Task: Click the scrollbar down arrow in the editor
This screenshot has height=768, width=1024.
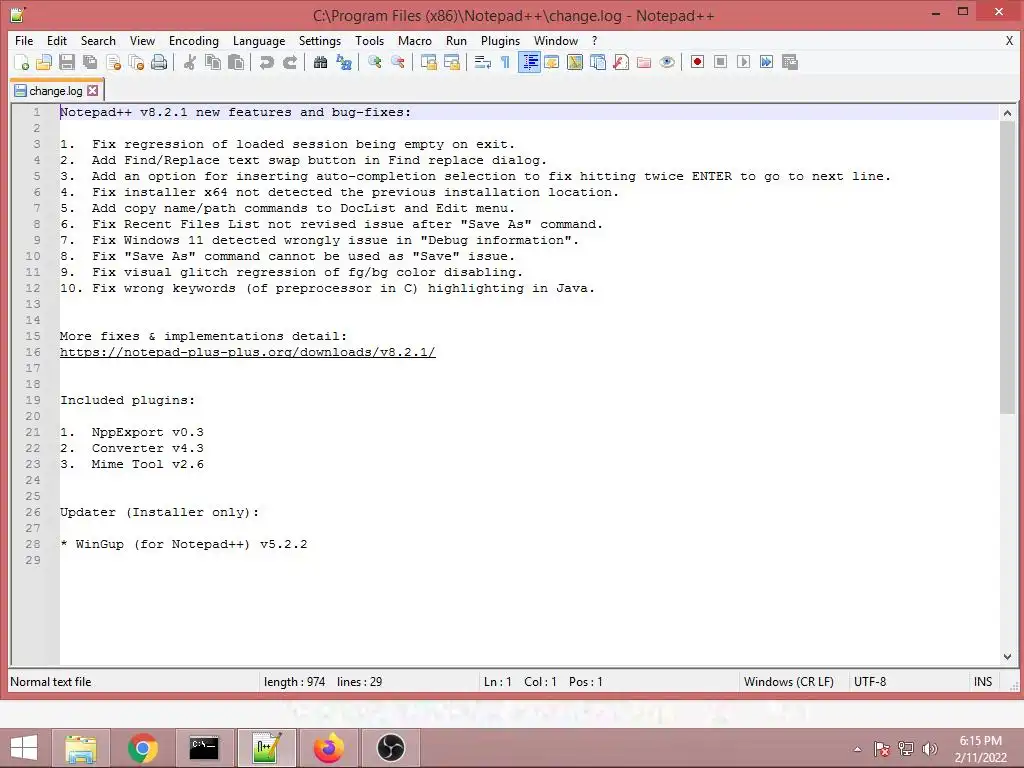Action: pos(1007,656)
